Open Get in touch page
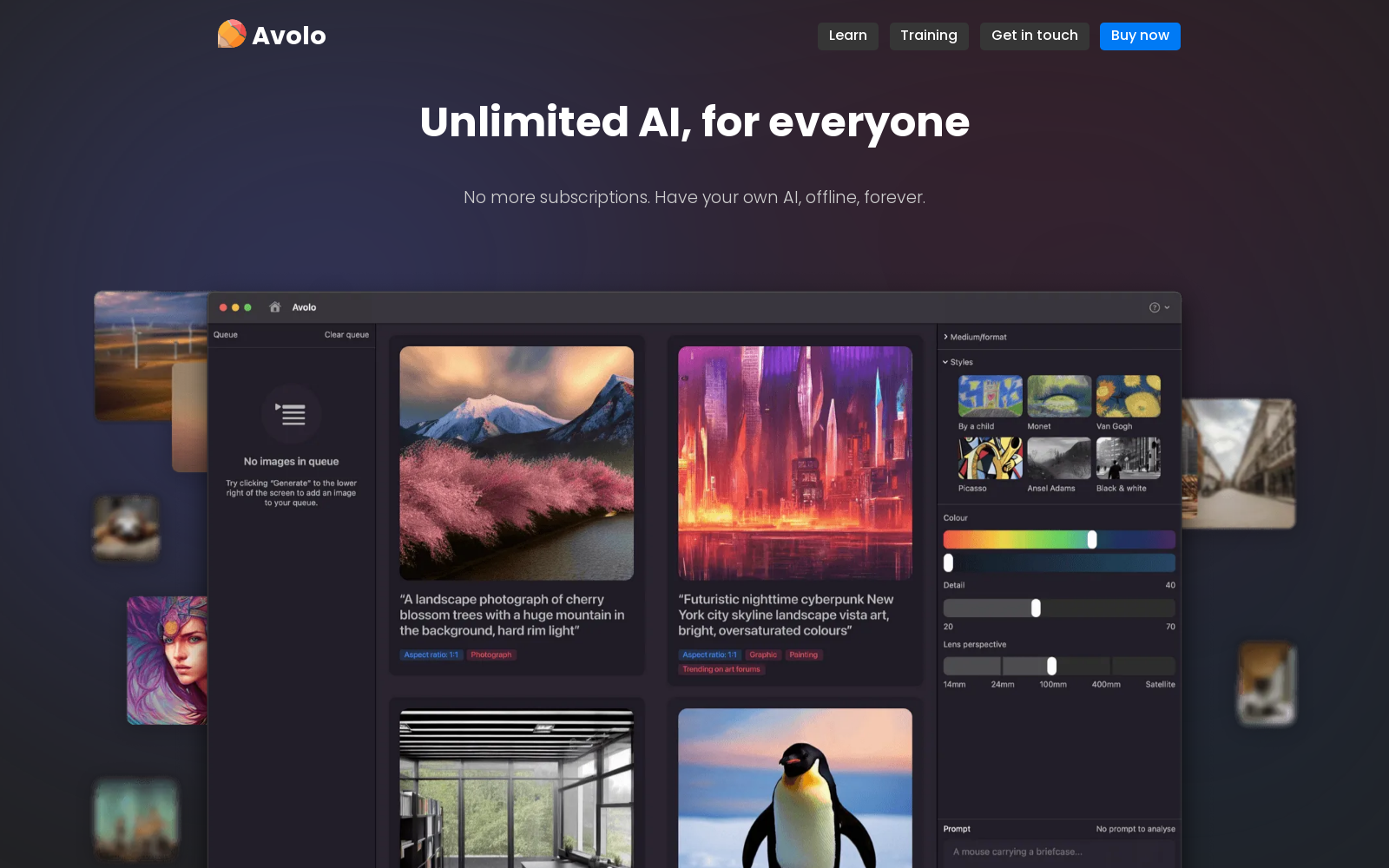This screenshot has width=1389, height=868. point(1035,36)
